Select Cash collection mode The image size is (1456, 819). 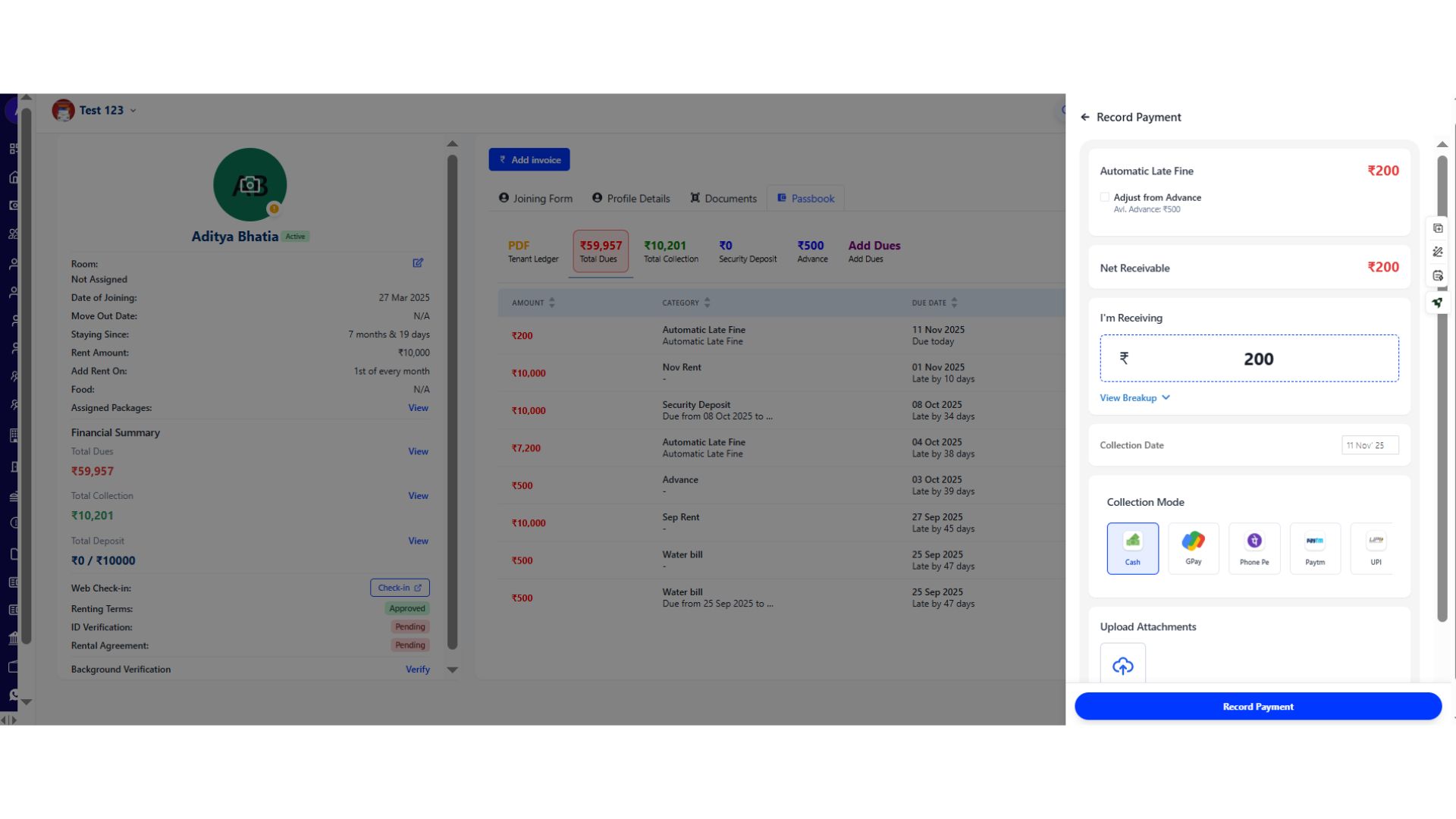click(1132, 548)
